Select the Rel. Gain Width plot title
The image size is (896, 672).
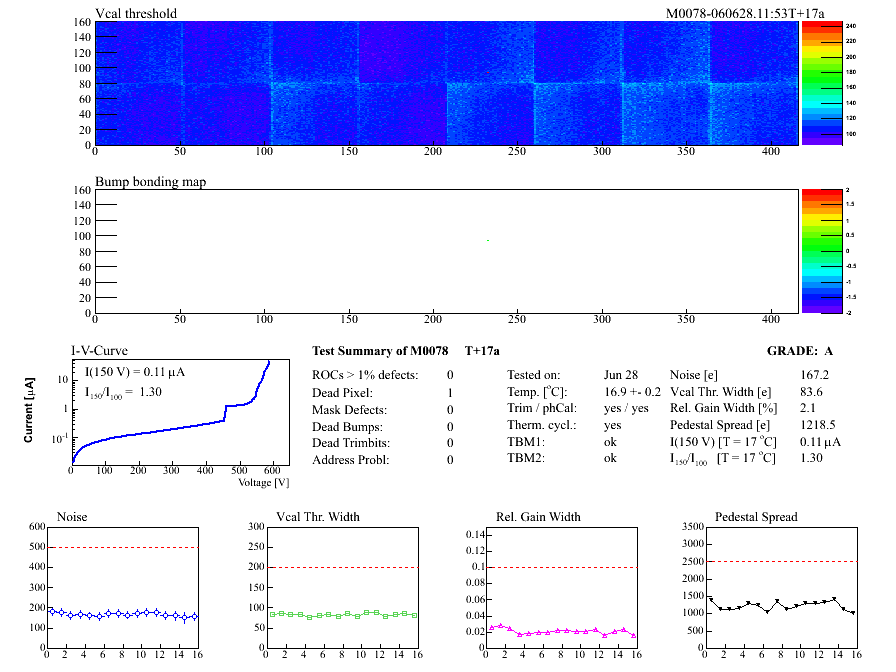pos(538,517)
